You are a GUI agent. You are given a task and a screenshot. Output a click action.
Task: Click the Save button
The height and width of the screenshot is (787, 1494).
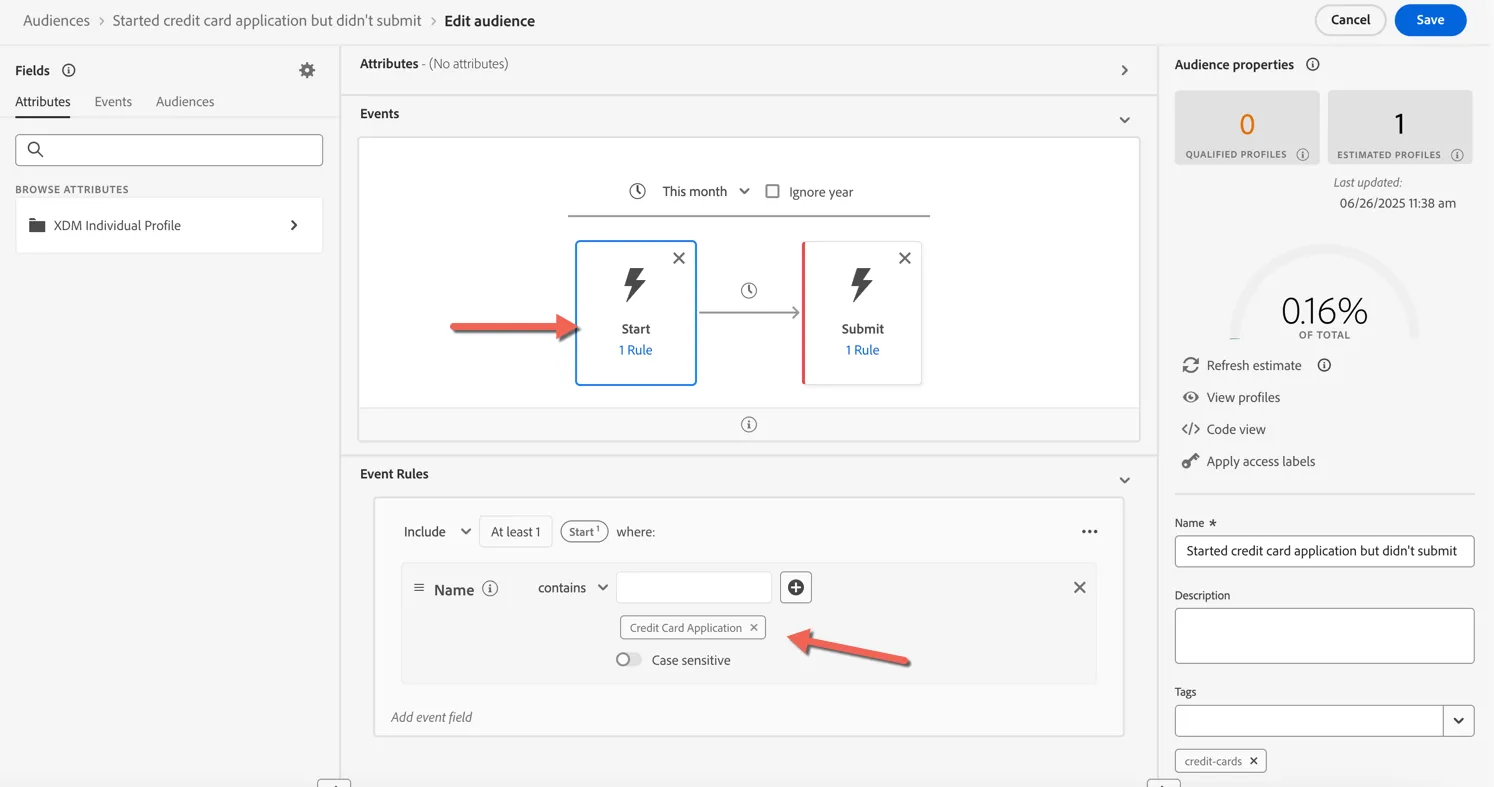1430,20
